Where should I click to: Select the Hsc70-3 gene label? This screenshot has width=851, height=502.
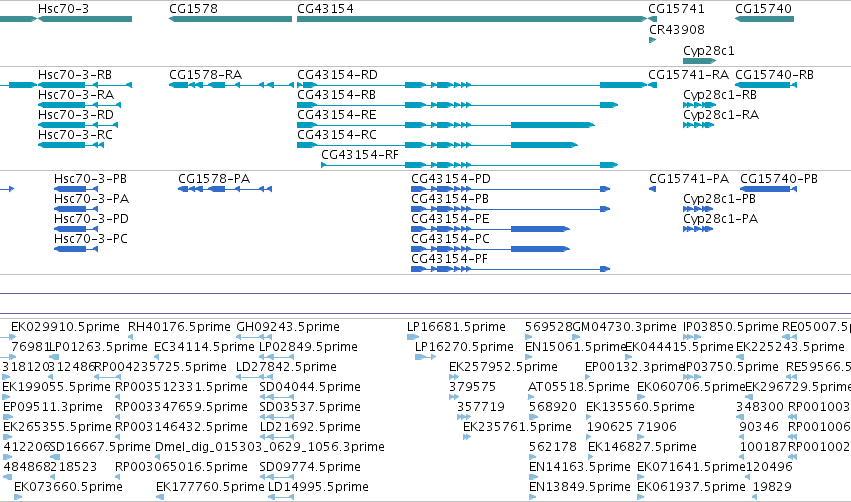point(63,9)
